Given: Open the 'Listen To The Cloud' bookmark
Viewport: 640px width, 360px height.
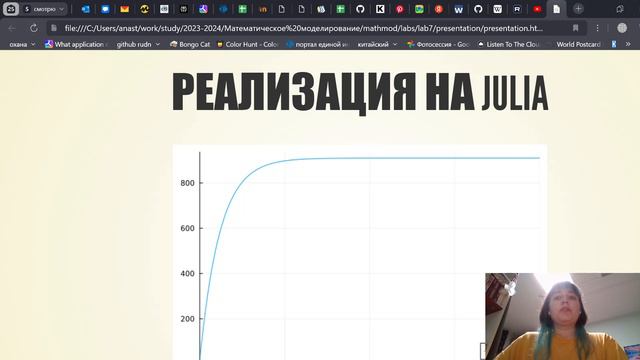Looking at the screenshot, I should [x=509, y=44].
